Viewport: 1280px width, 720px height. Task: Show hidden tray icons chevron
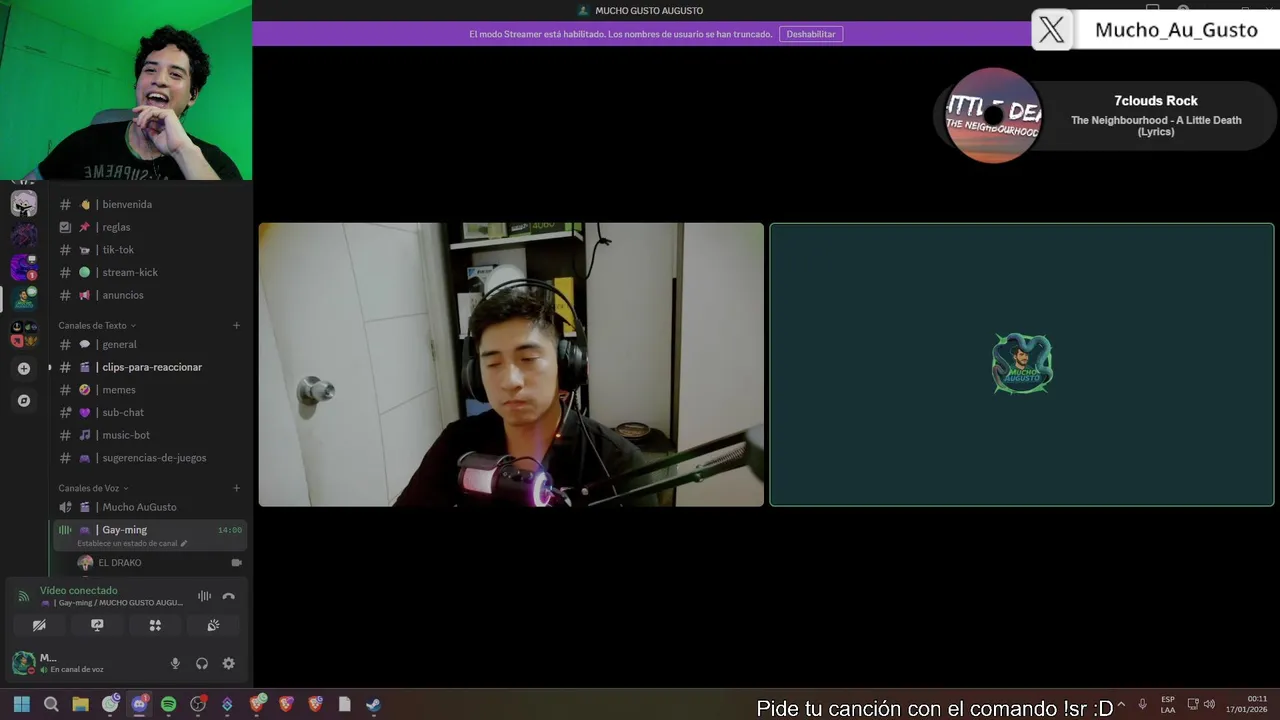pos(1121,704)
